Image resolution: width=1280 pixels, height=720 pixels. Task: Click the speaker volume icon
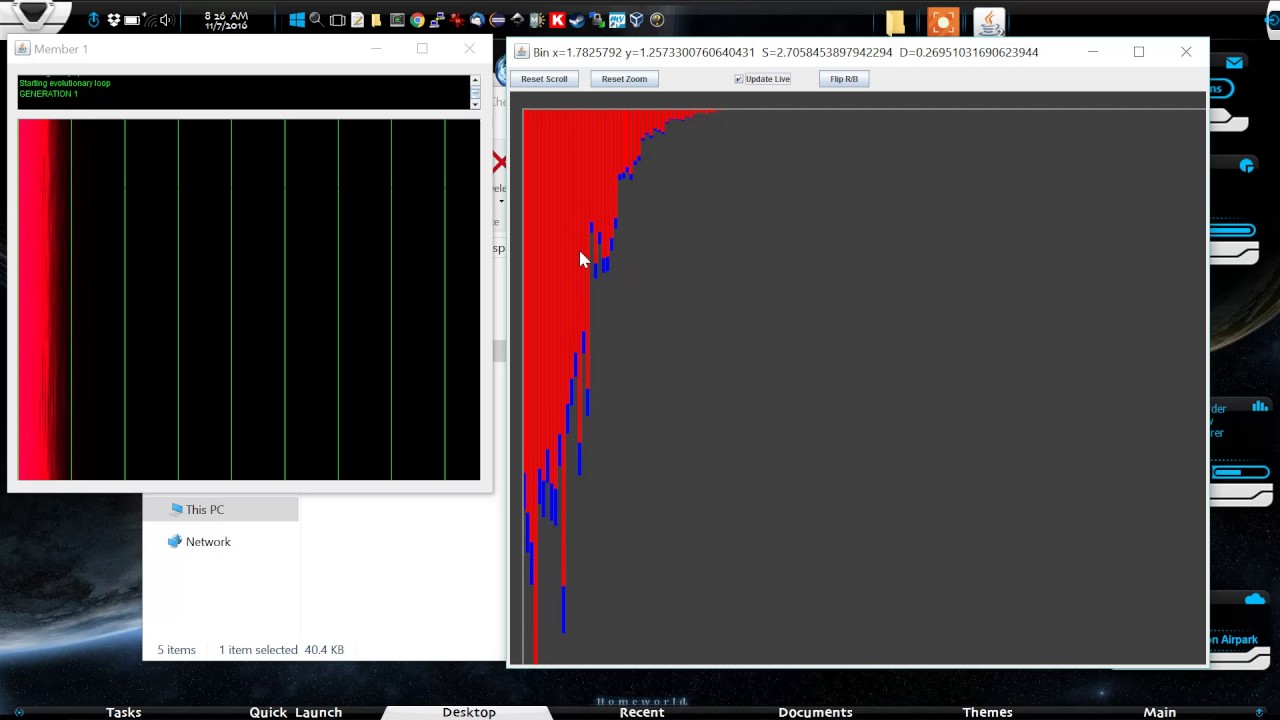165,20
